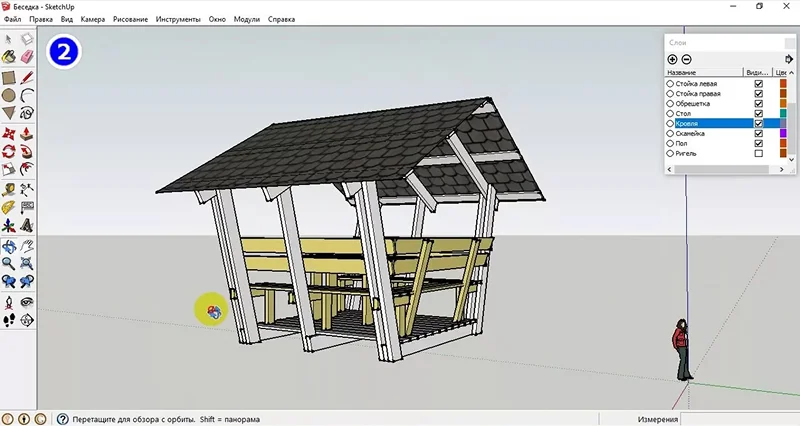The width and height of the screenshot is (800, 426).
Task: Click the help question mark in status bar
Action: point(62,419)
